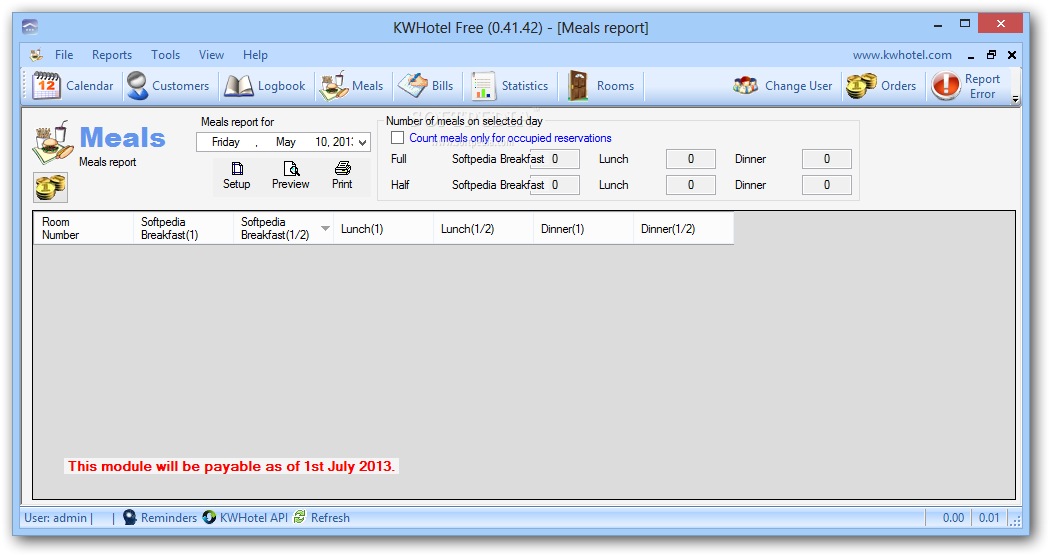
Task: Click the Softpedia Breakfast(1/2) column sort arrow
Action: (325, 228)
